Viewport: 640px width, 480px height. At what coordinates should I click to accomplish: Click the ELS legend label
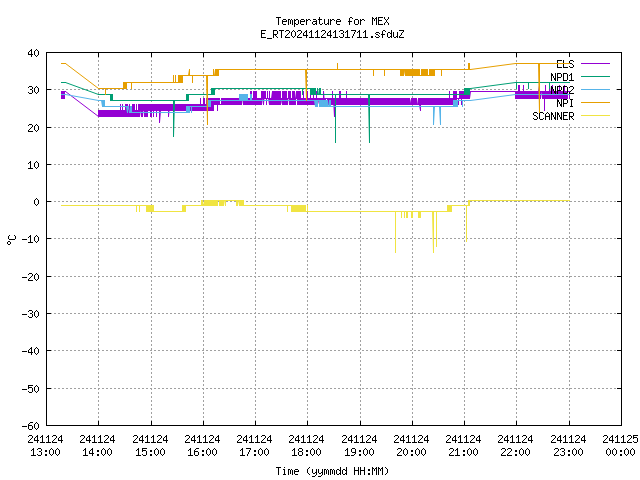(x=565, y=64)
